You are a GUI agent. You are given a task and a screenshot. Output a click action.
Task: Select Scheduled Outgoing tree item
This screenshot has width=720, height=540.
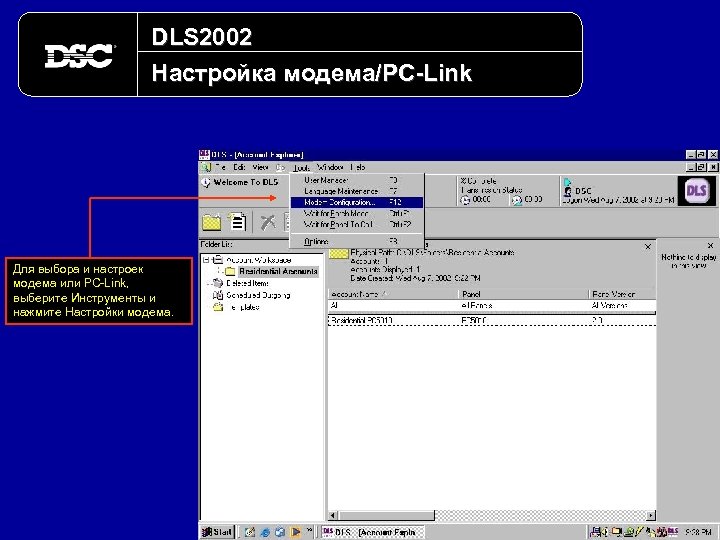pos(258,295)
